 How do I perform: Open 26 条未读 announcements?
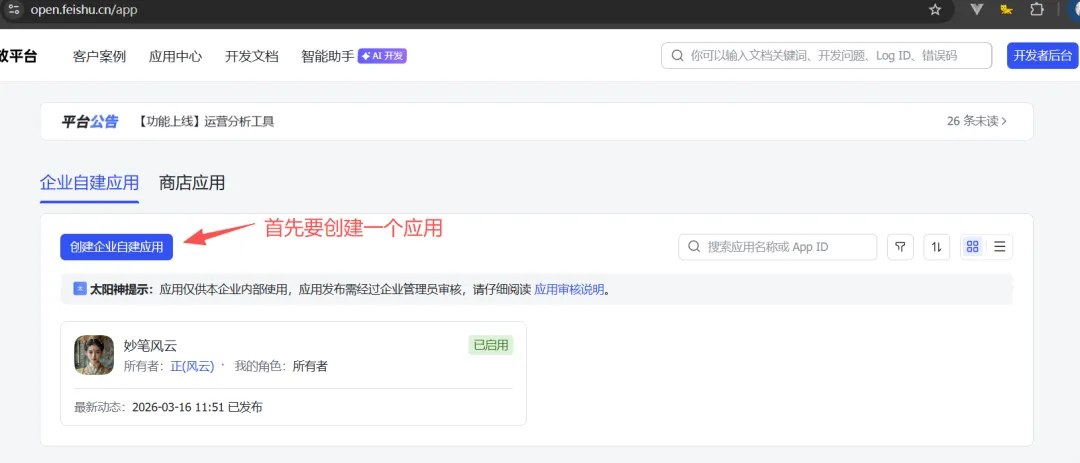click(977, 121)
